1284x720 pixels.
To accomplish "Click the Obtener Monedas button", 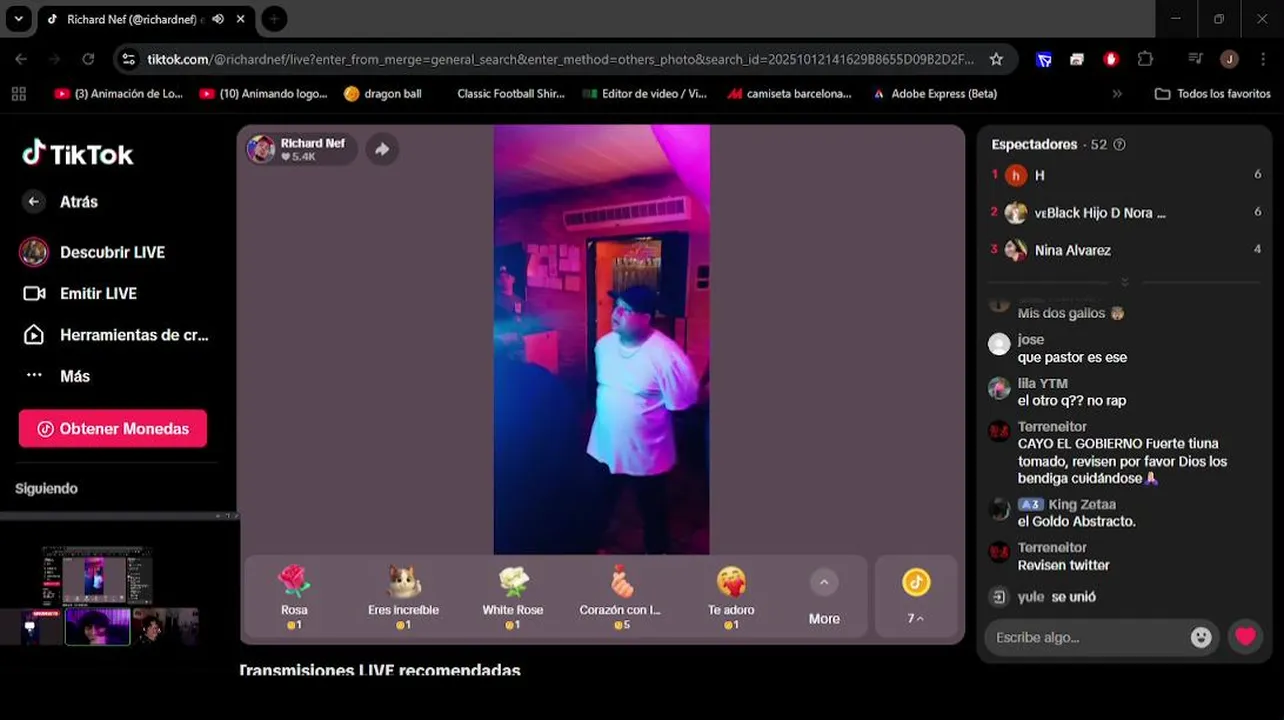I will click(113, 428).
